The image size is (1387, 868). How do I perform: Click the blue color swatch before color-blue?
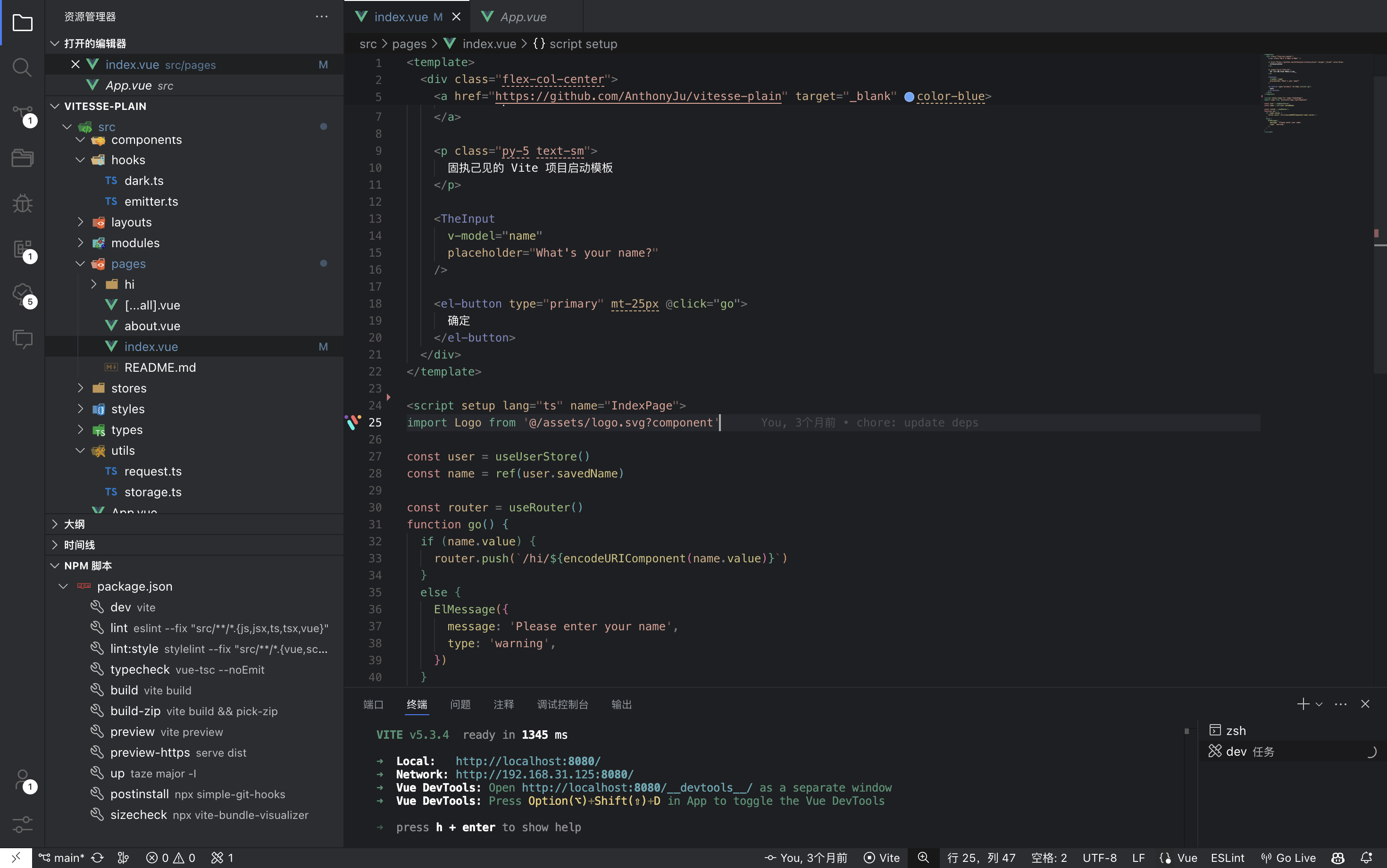[x=909, y=96]
